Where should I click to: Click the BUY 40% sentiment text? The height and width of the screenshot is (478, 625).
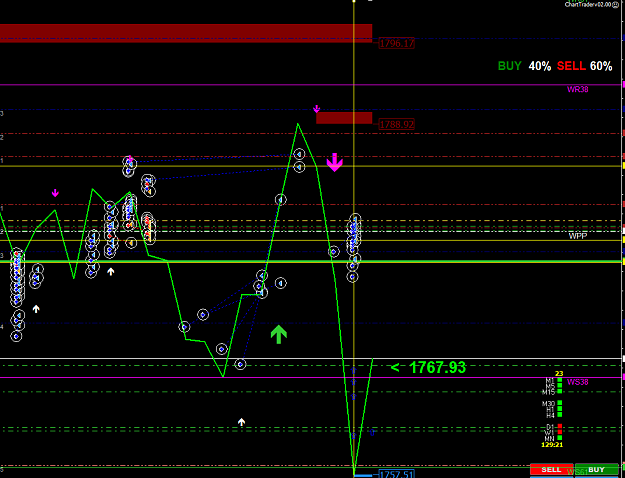tap(525, 66)
